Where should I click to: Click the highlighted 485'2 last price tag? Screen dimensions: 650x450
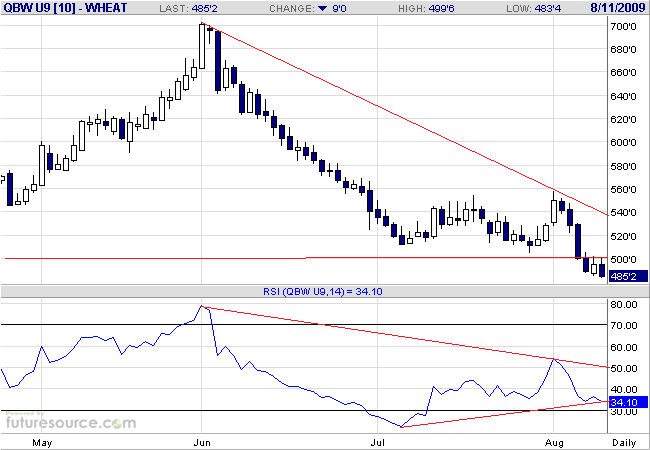click(628, 276)
